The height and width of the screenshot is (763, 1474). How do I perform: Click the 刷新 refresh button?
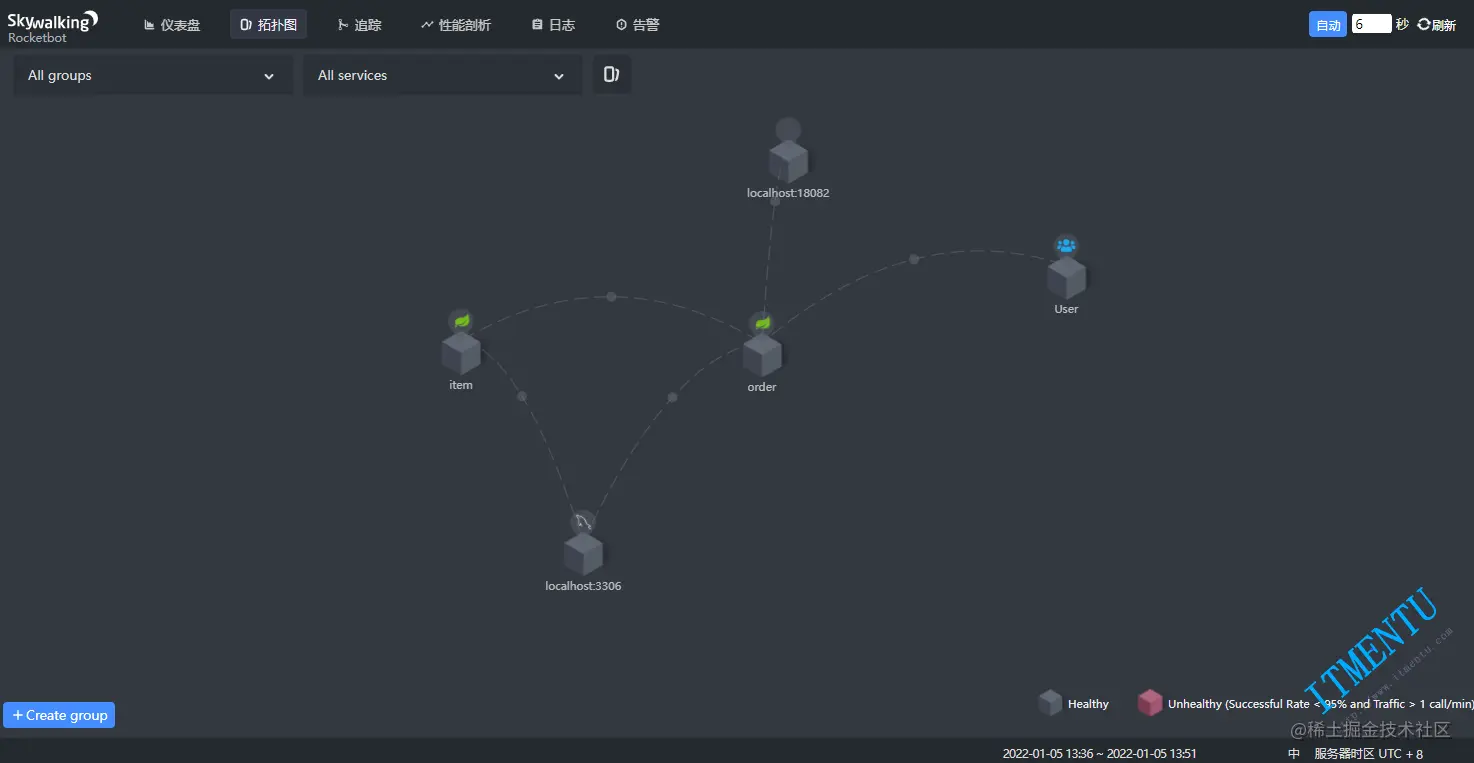tap(1436, 25)
